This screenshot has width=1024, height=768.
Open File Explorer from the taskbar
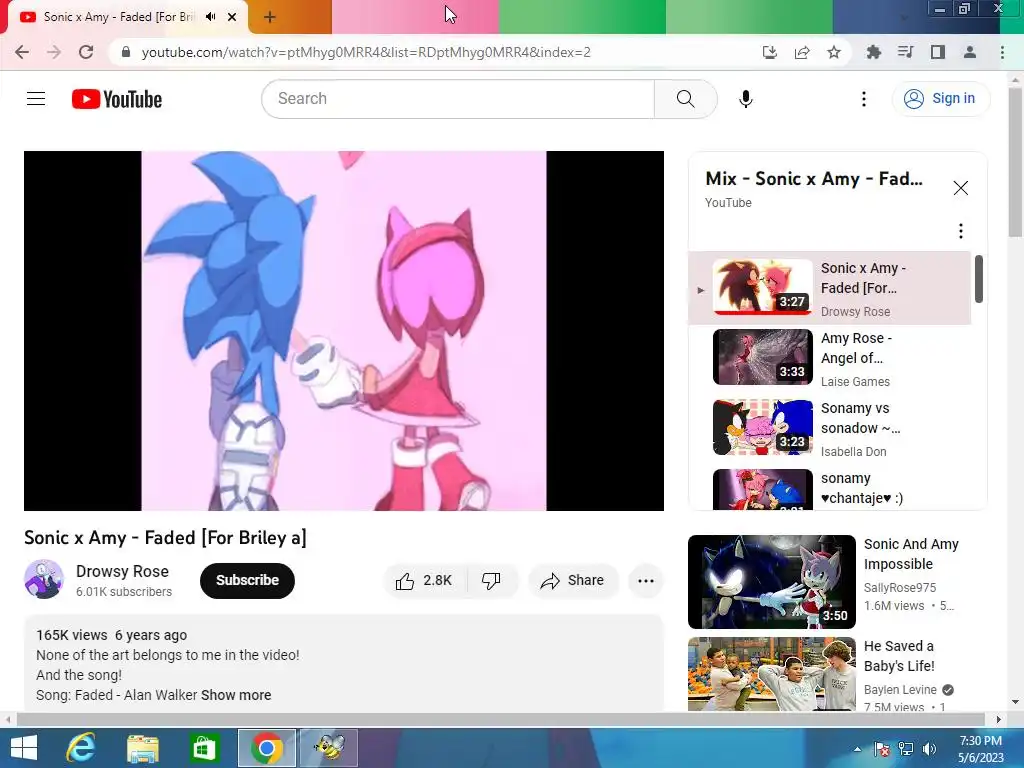tap(143, 748)
